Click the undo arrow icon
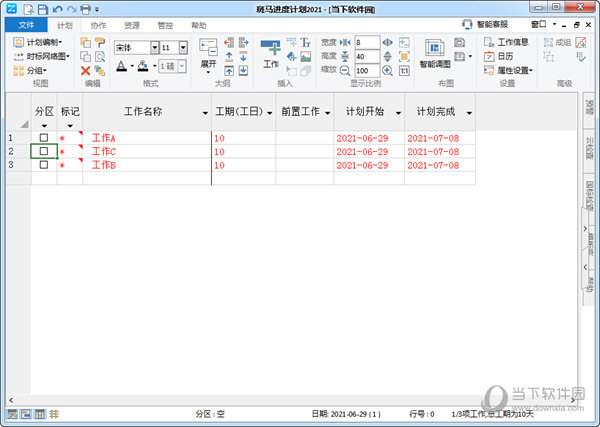Screen dimensions: 600x427 pyautogui.click(x=56, y=8)
